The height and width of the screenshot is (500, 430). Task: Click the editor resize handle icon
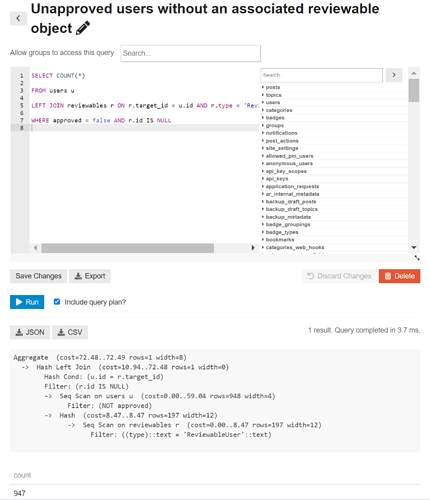417,258
